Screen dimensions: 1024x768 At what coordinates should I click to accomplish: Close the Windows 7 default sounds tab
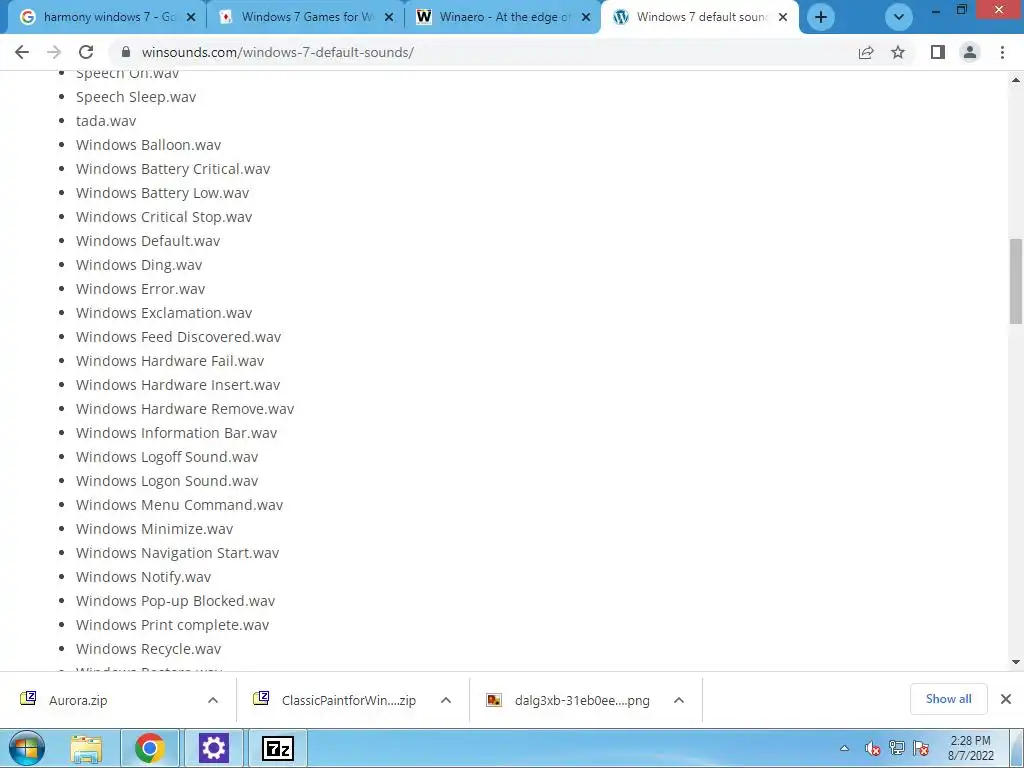[x=783, y=18]
